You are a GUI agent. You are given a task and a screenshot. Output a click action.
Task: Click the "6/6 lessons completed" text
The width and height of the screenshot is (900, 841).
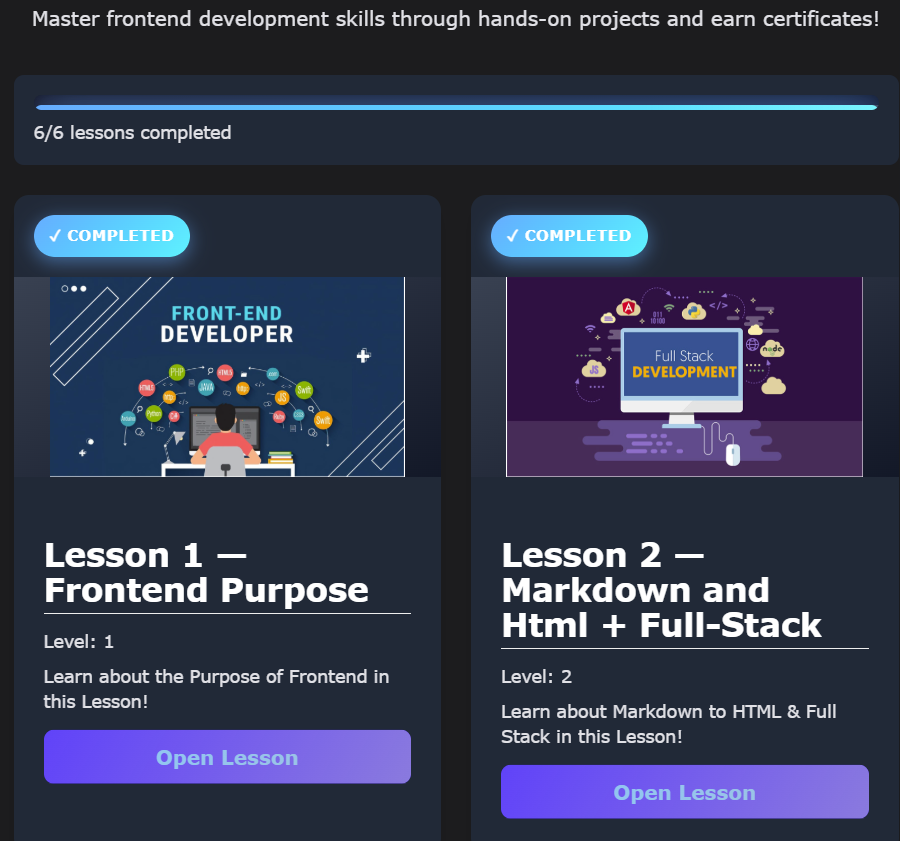(x=132, y=133)
